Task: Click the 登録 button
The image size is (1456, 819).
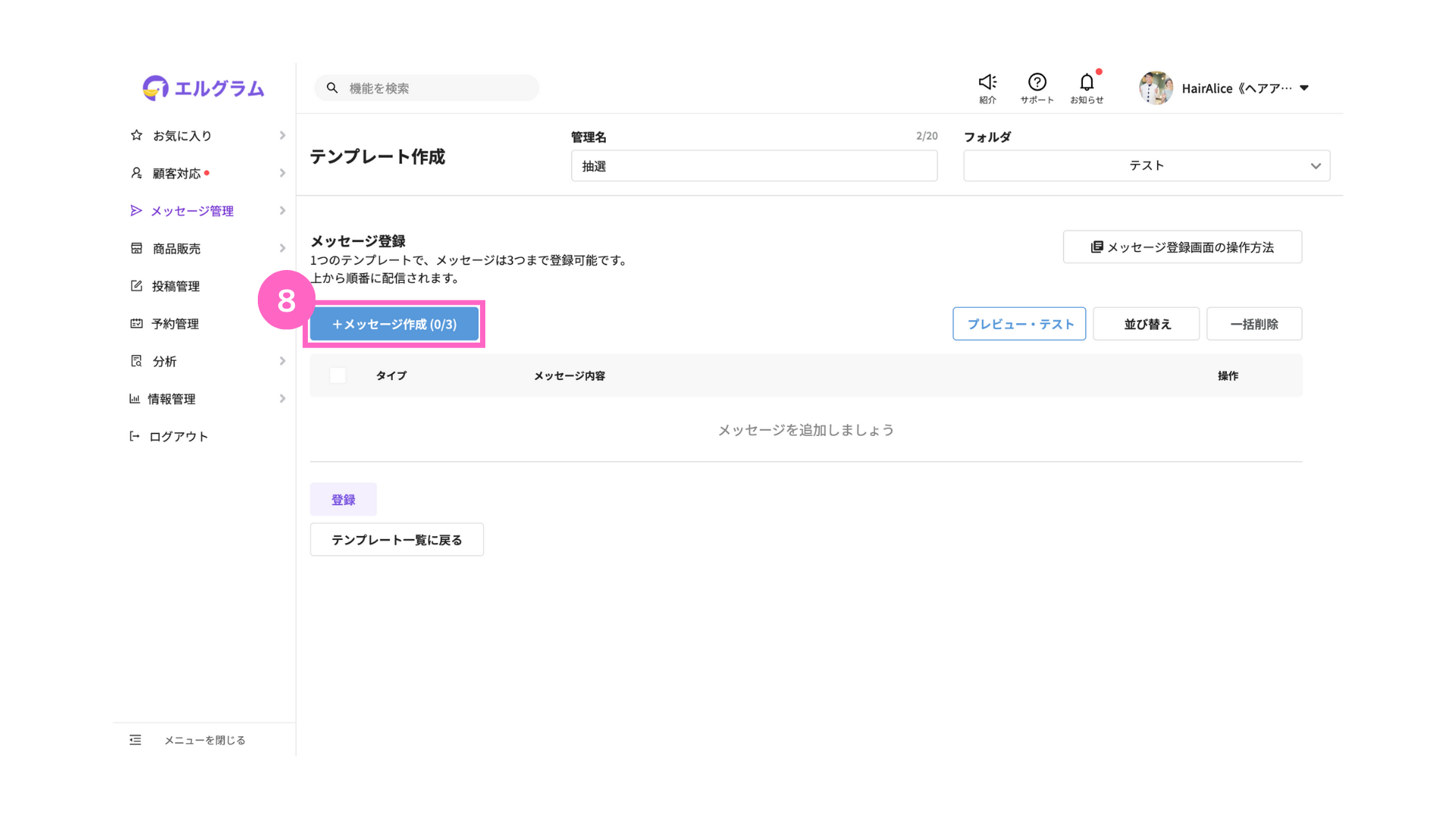Action: point(344,500)
